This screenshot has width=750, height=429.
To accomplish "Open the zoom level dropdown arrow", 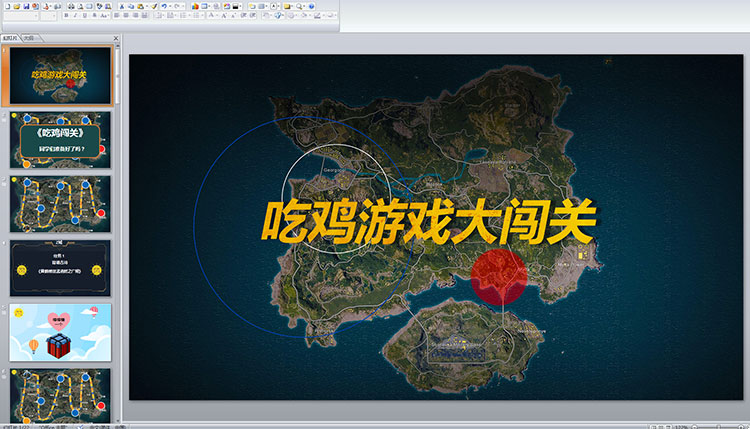I will (x=304, y=6).
